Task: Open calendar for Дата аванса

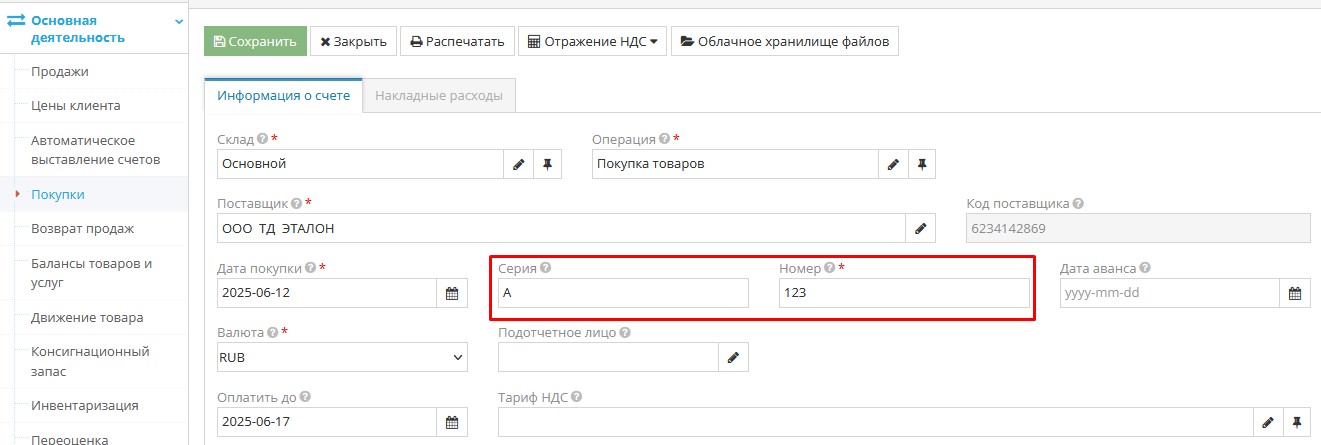Action: (1294, 293)
